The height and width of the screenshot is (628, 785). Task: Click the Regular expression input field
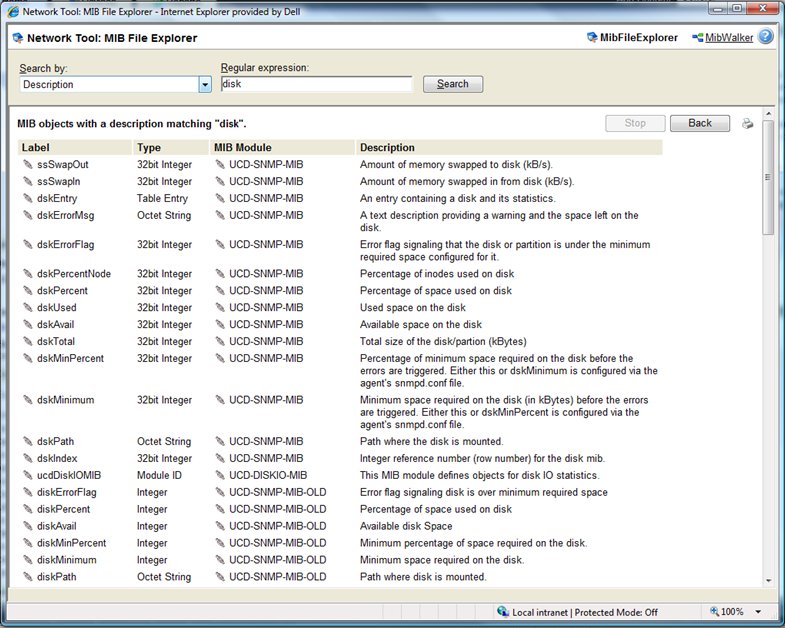click(316, 85)
